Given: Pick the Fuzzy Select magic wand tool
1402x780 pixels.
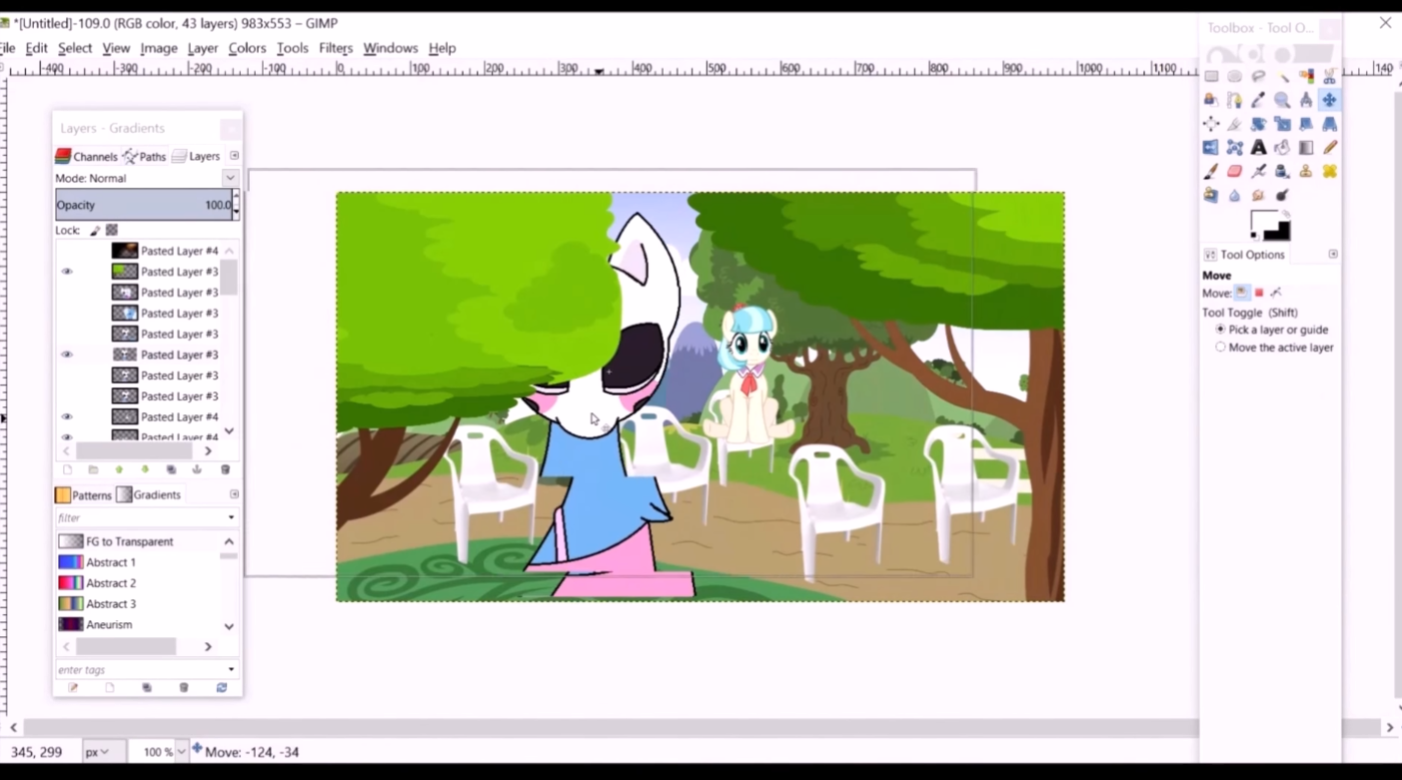Looking at the screenshot, I should point(1283,76).
